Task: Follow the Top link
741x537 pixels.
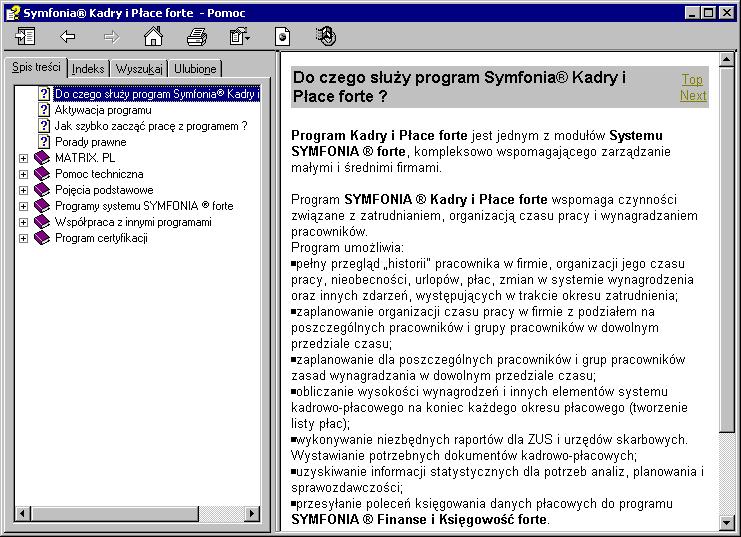Action: (x=692, y=79)
